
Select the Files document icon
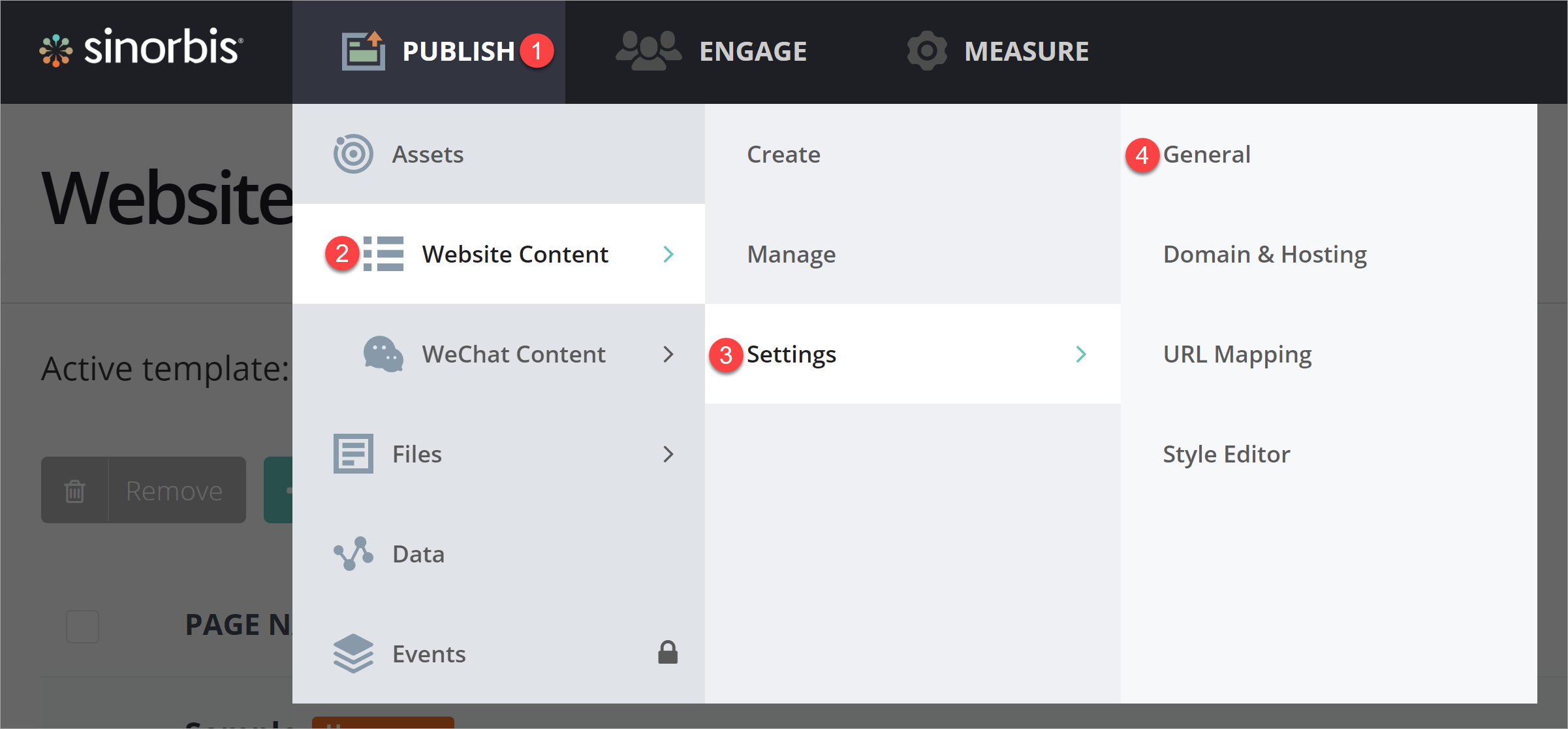(x=353, y=453)
